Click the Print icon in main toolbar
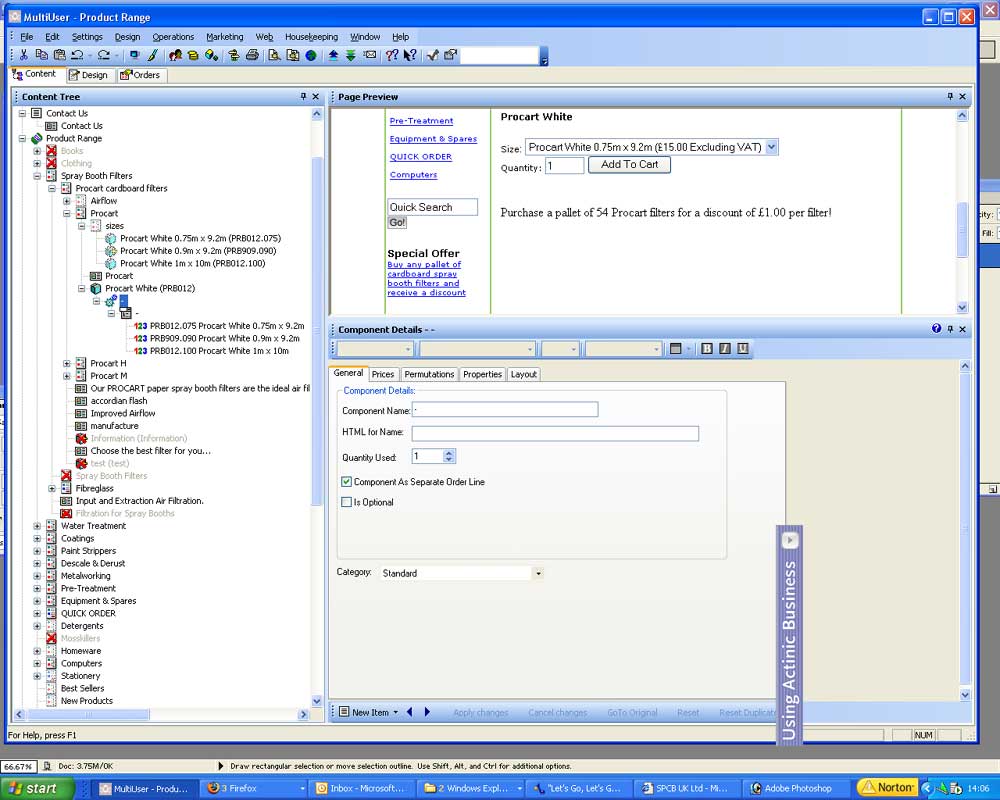Viewport: 1000px width, 800px height. pos(252,55)
